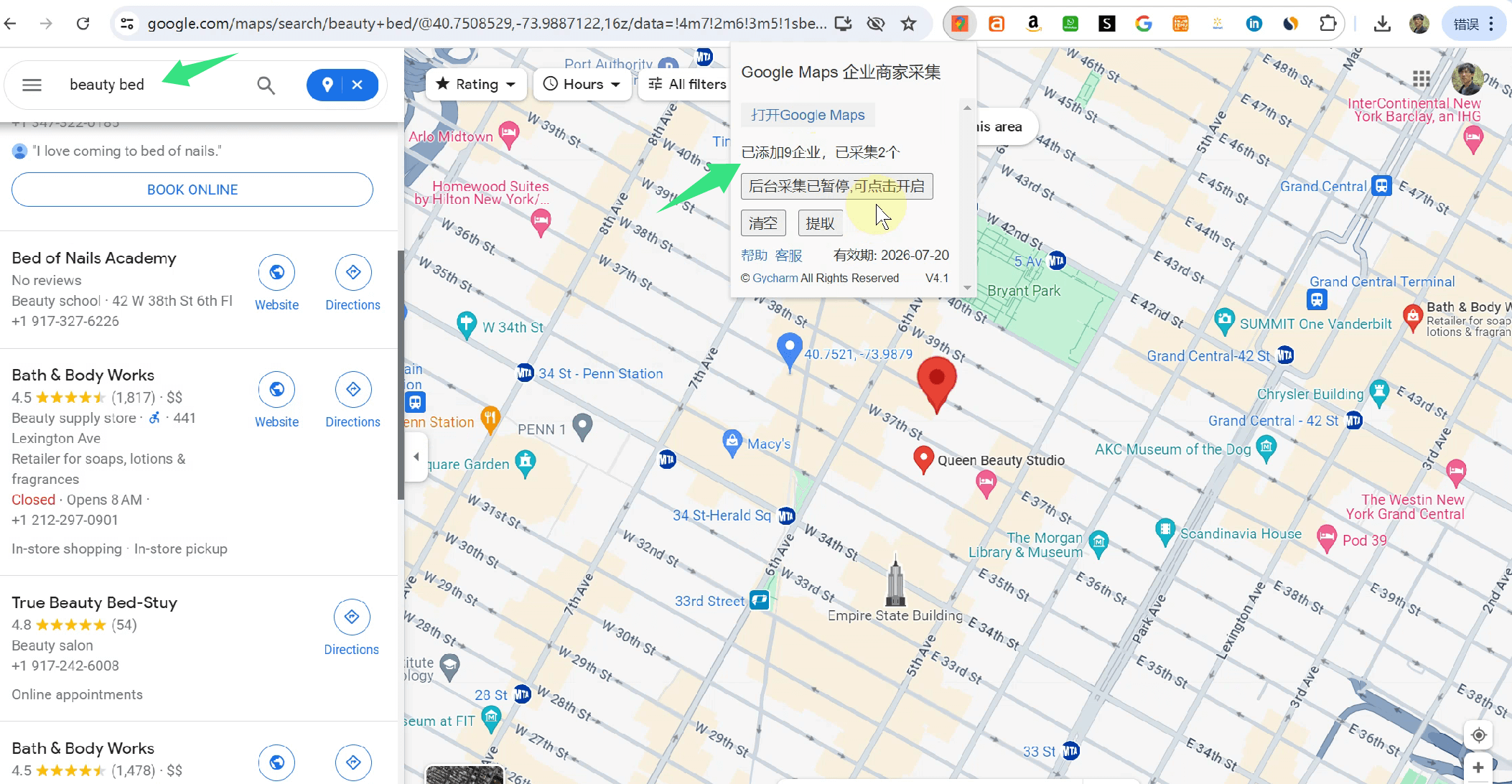Image resolution: width=1512 pixels, height=784 pixels.
Task: Click the Empire State Building marker
Action: coord(895,581)
